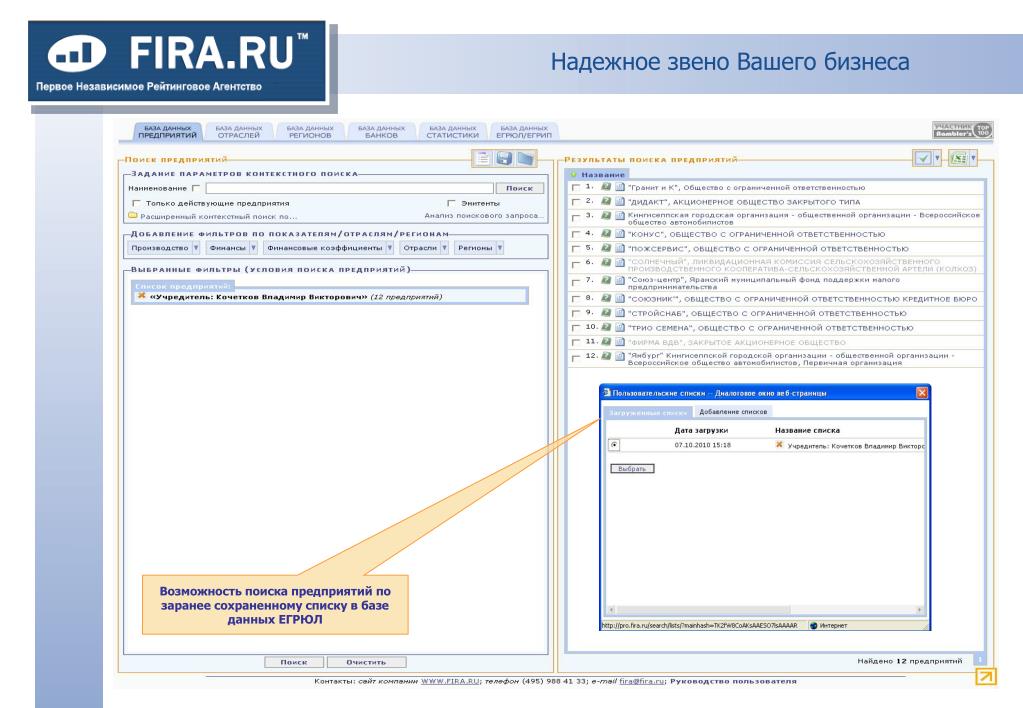Open document icon for ПОЖСЕРВИС row
Screen dimensions: 1023x708
[620, 248]
